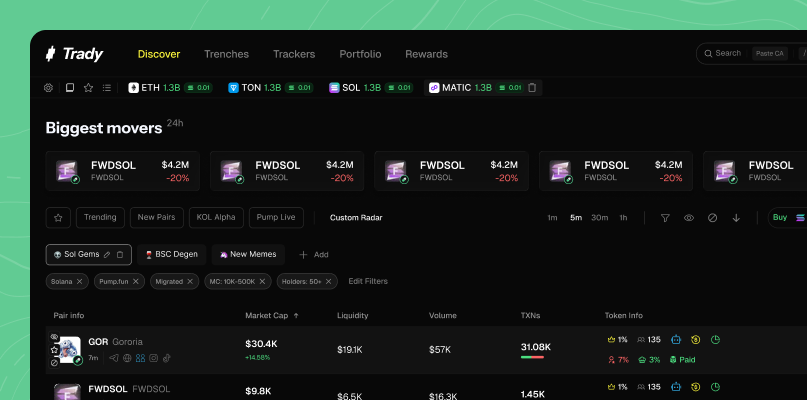
Task: Select the BSC Degen radar
Action: click(x=171, y=254)
